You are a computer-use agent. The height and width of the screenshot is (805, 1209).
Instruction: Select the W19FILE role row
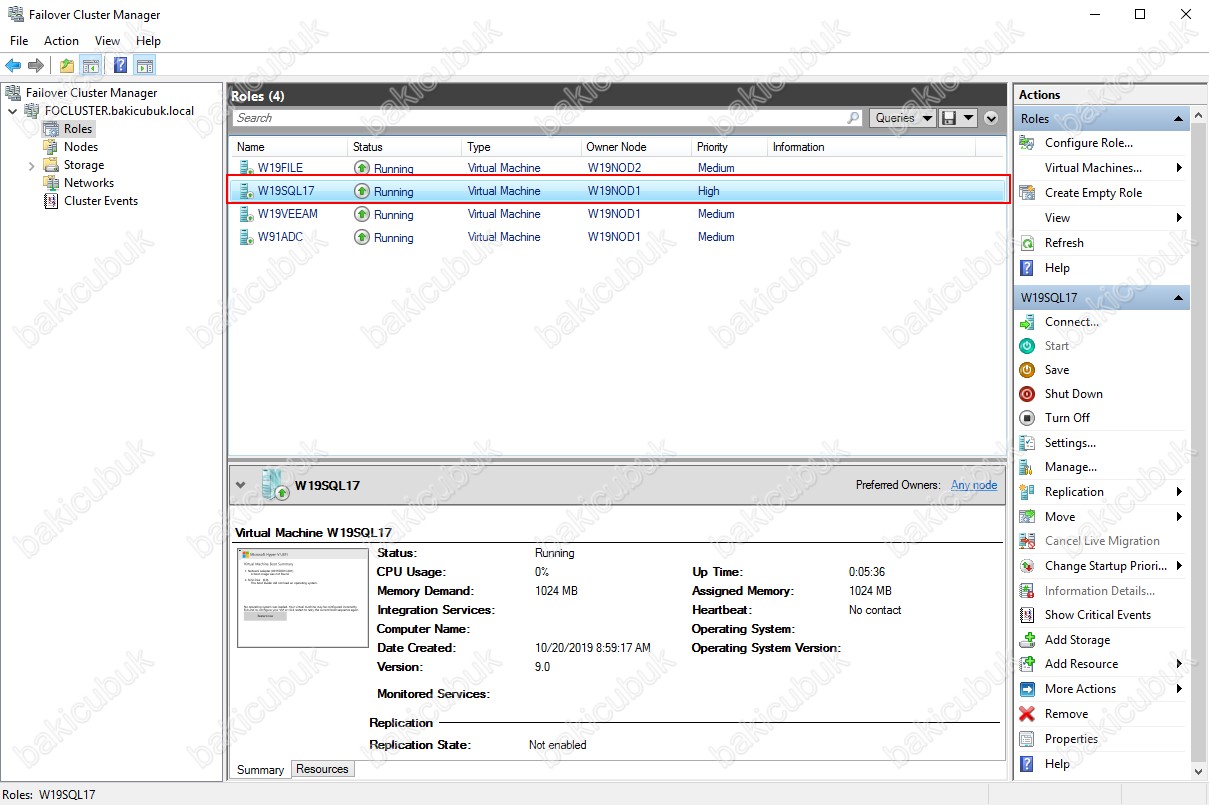point(617,168)
